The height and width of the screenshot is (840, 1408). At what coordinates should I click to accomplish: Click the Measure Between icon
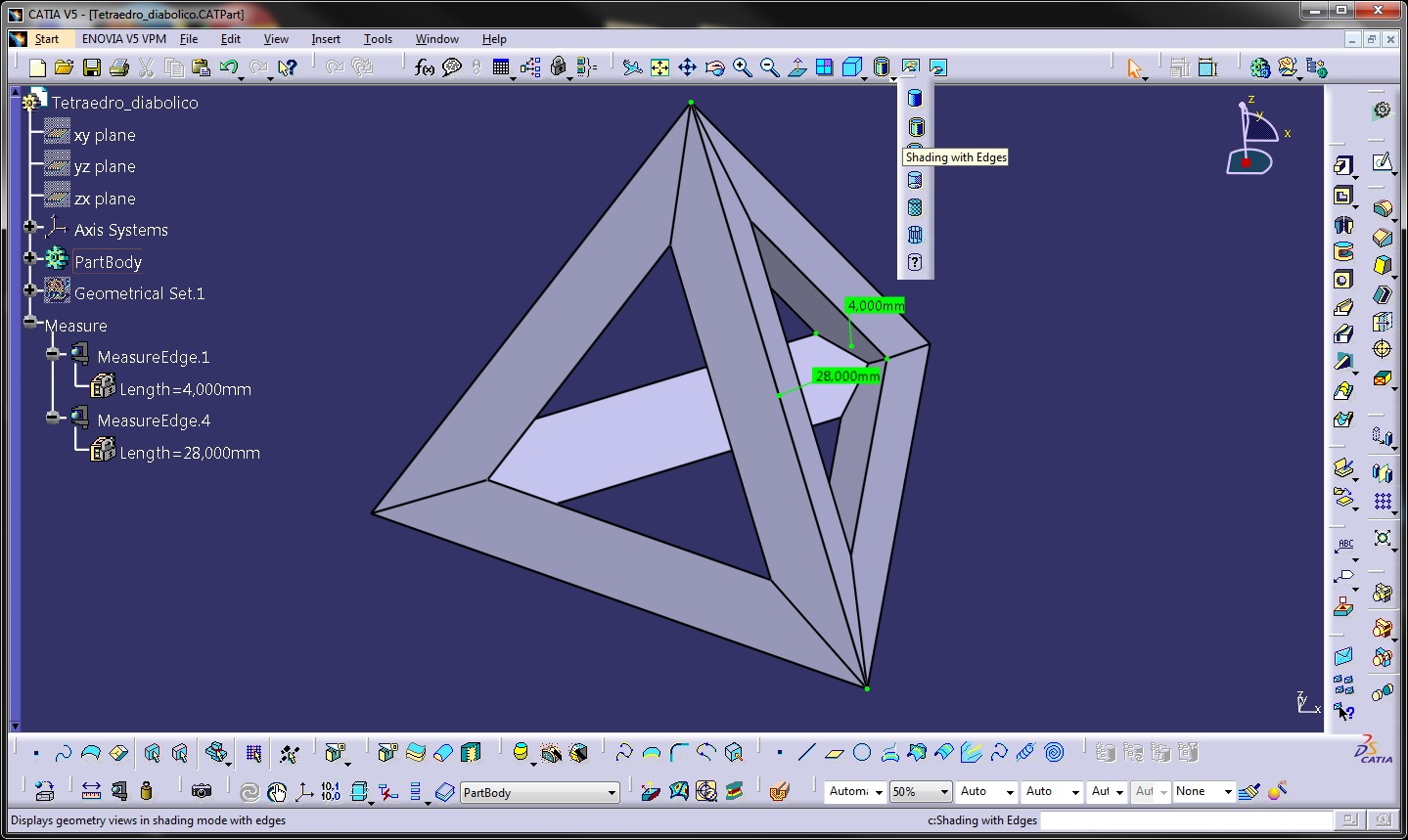(91, 791)
